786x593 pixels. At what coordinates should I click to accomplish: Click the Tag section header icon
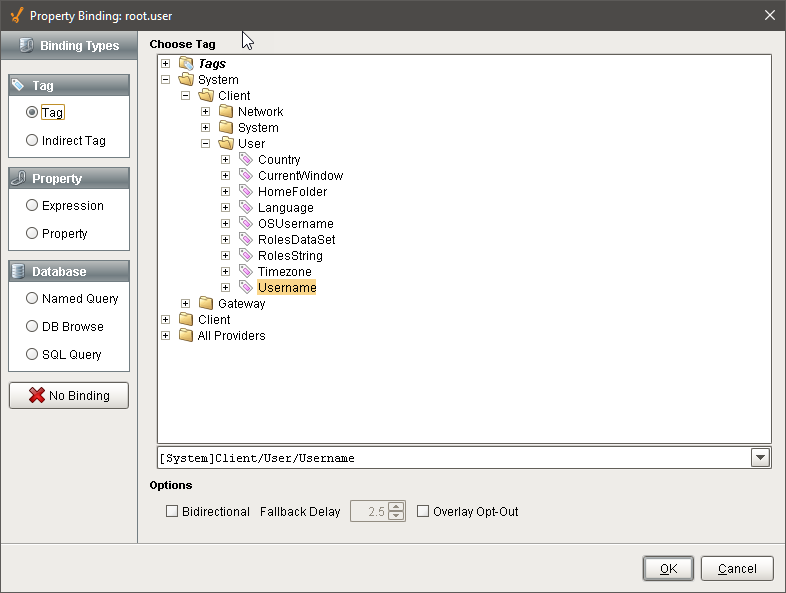point(18,85)
